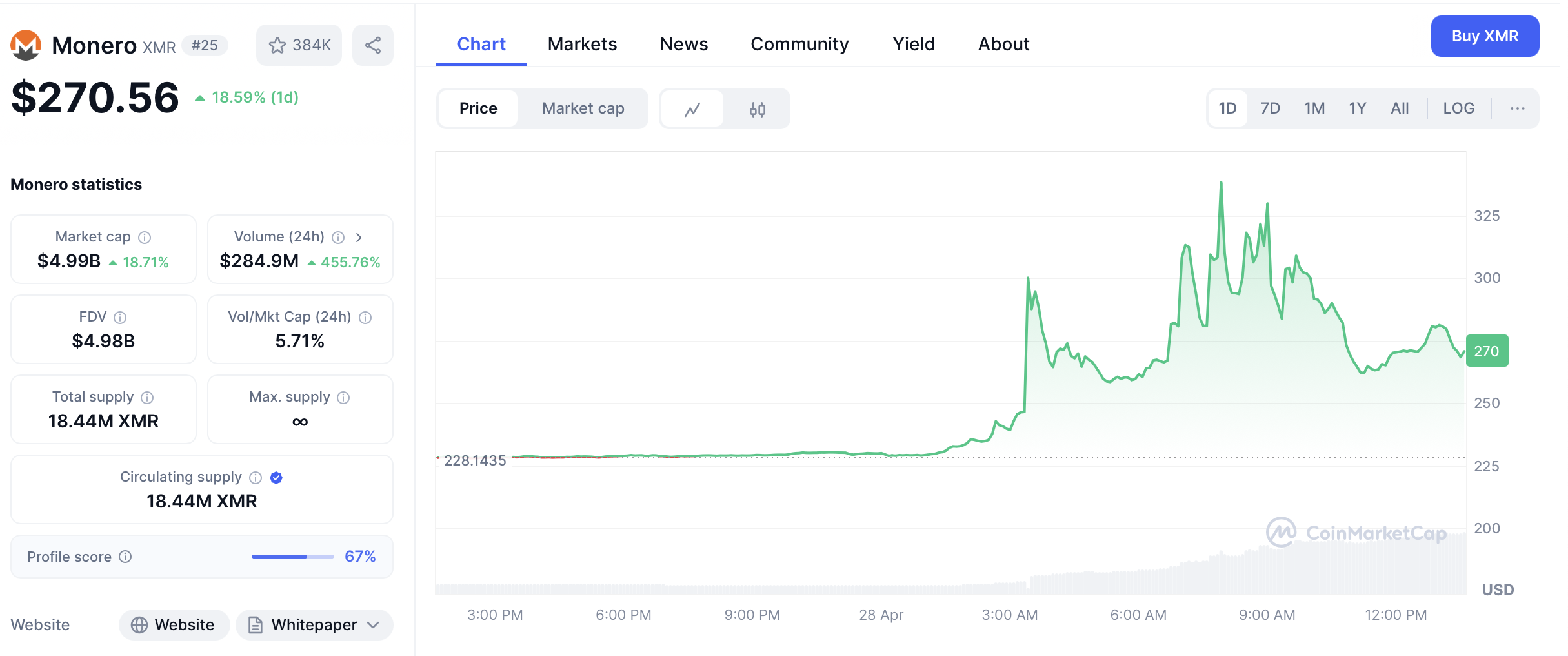
Task: Click the Profile score progress bar
Action: point(292,557)
